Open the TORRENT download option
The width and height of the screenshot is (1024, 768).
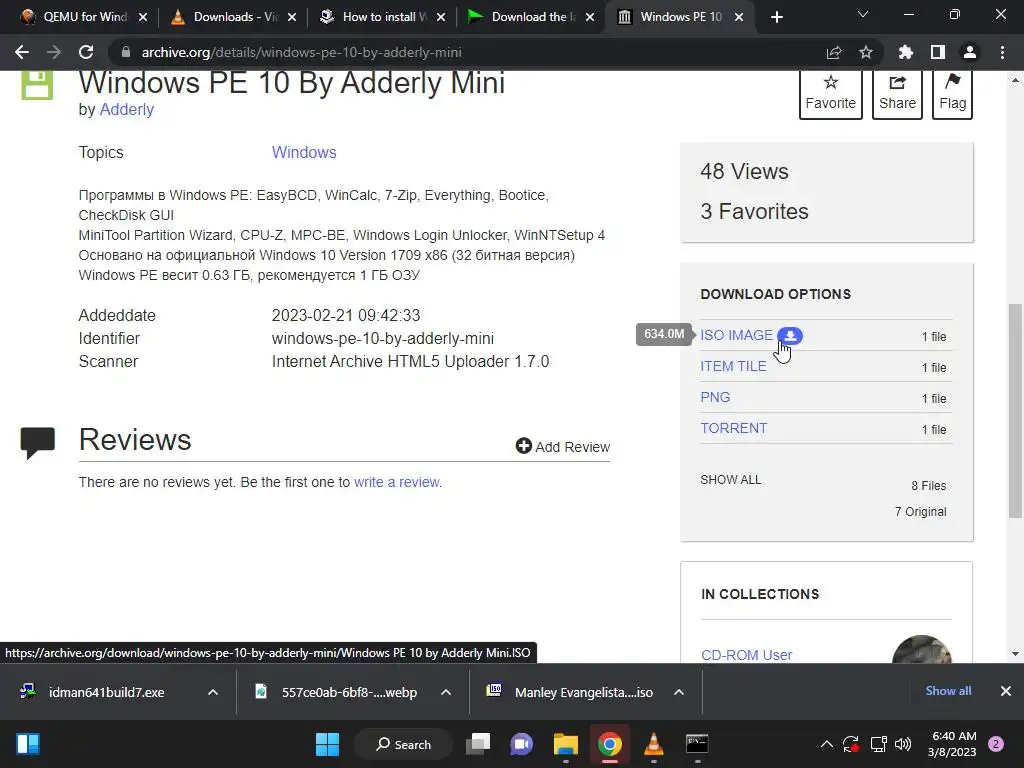pos(733,428)
